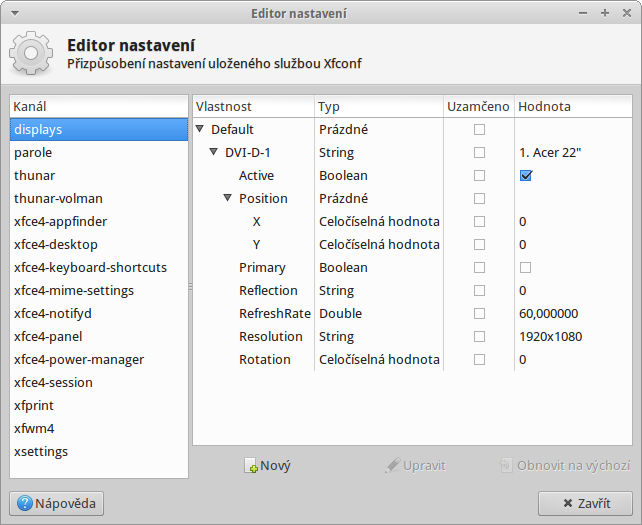Image resolution: width=642 pixels, height=525 pixels.
Task: Click the new property icon beside Nový
Action: [x=251, y=466]
